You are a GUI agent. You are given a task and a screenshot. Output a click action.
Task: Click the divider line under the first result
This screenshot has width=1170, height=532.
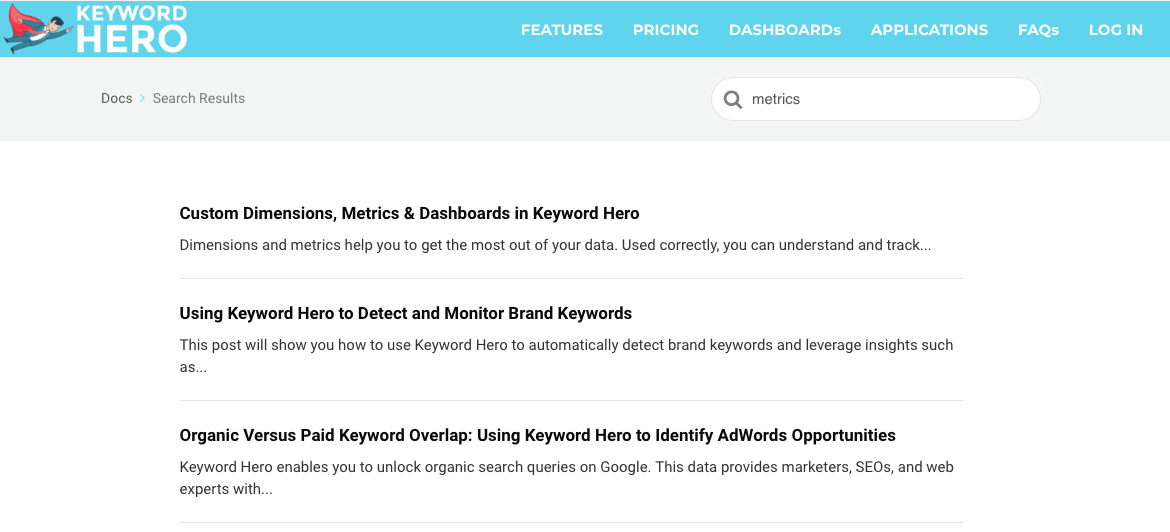pos(571,278)
